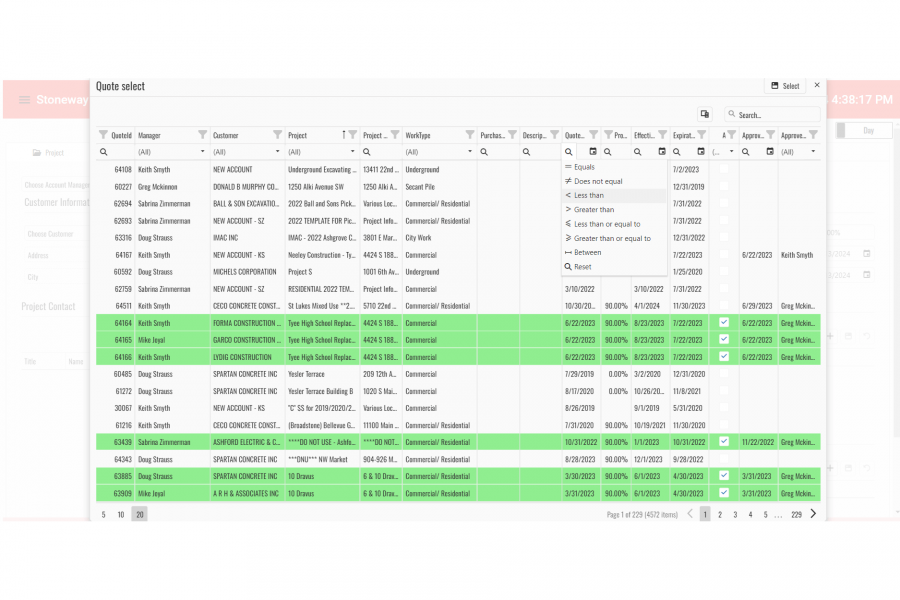The height and width of the screenshot is (600, 900).
Task: Expand the Manager (All) filter dropdown
Action: tap(202, 152)
